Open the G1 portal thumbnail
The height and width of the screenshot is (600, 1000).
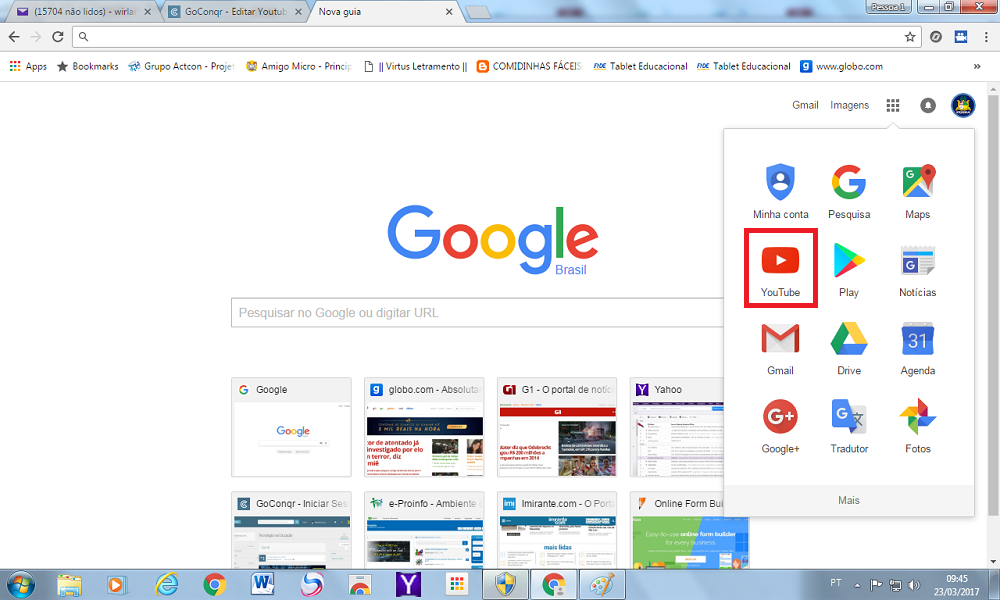point(557,427)
